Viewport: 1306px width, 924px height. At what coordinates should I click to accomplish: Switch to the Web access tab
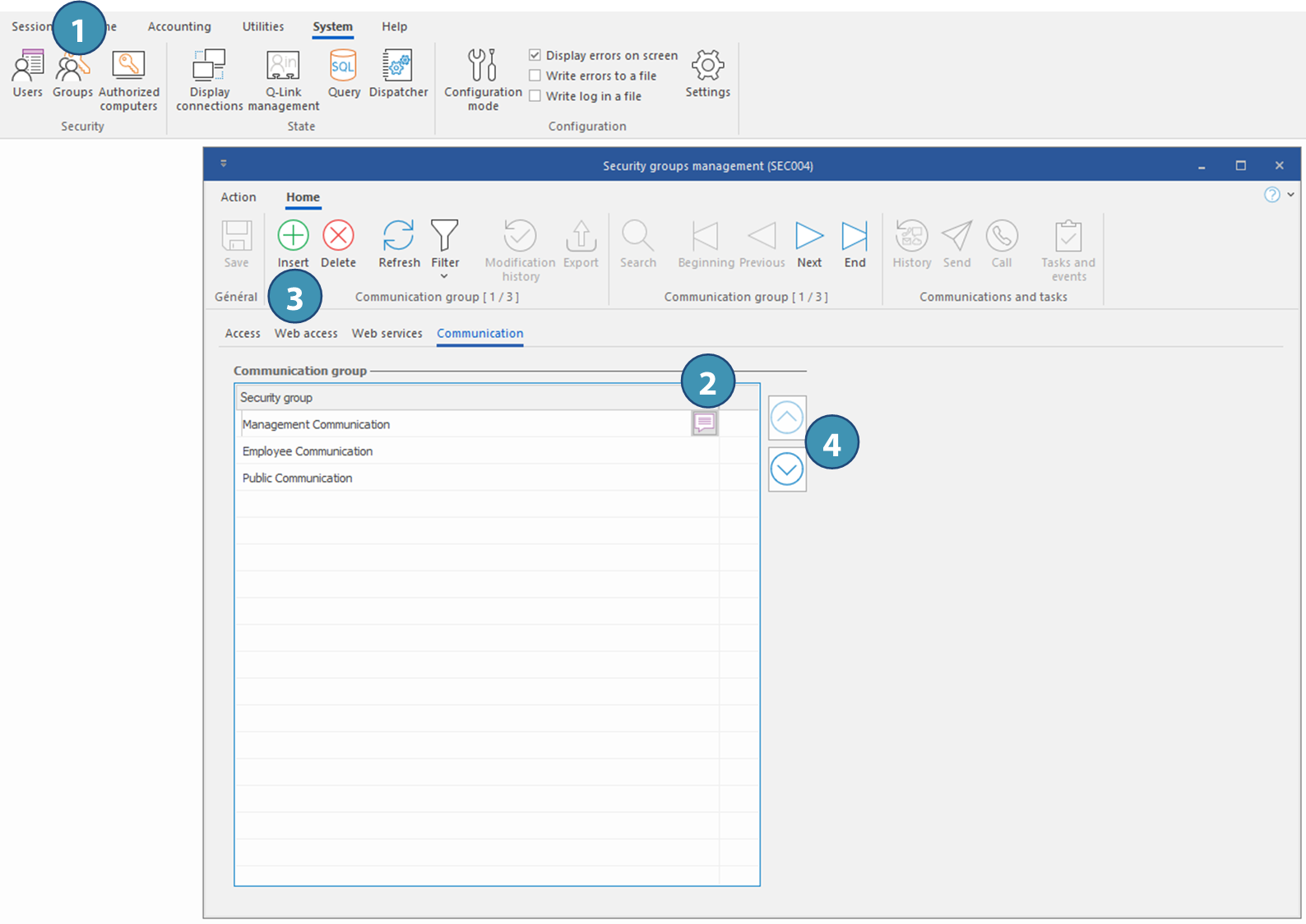click(x=306, y=334)
